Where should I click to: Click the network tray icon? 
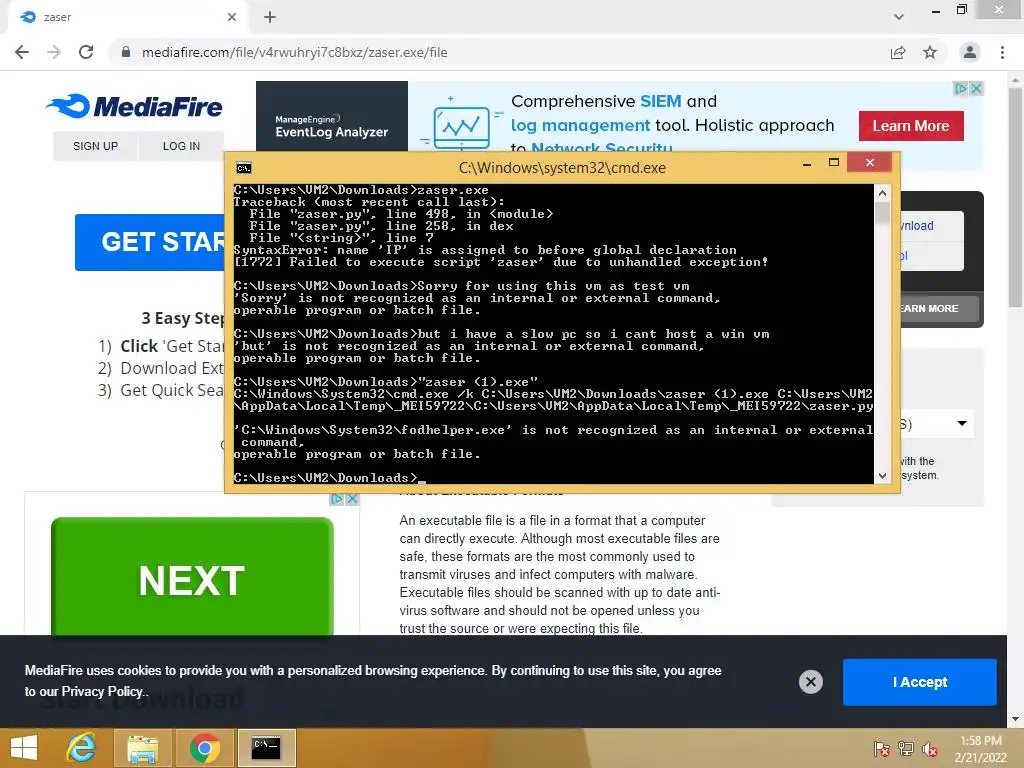tap(906, 749)
